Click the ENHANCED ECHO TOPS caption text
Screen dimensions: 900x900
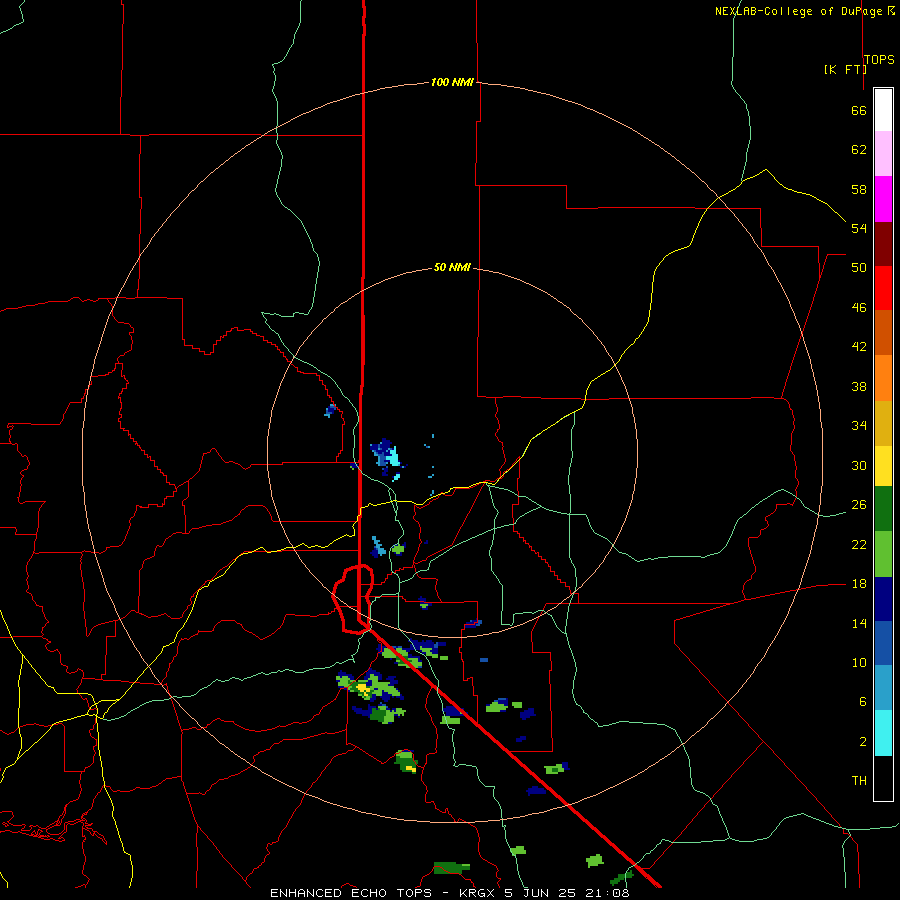(x=351, y=893)
